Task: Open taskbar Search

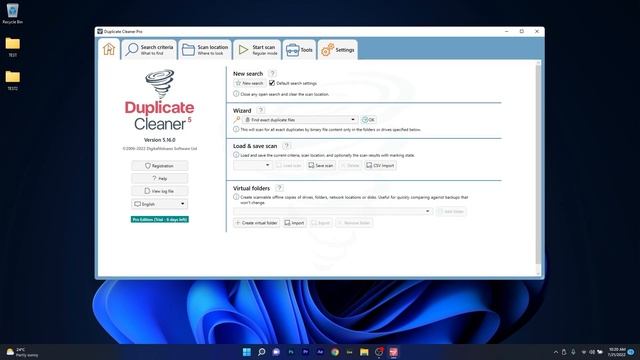Action: pos(261,352)
